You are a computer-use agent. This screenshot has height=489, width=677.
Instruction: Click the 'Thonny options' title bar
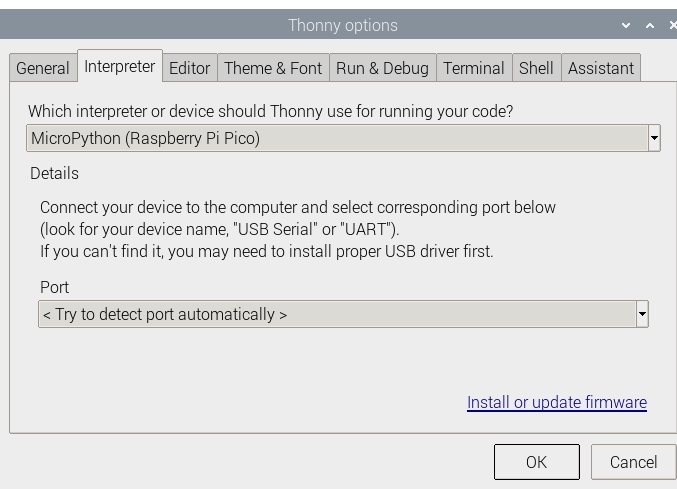(342, 25)
